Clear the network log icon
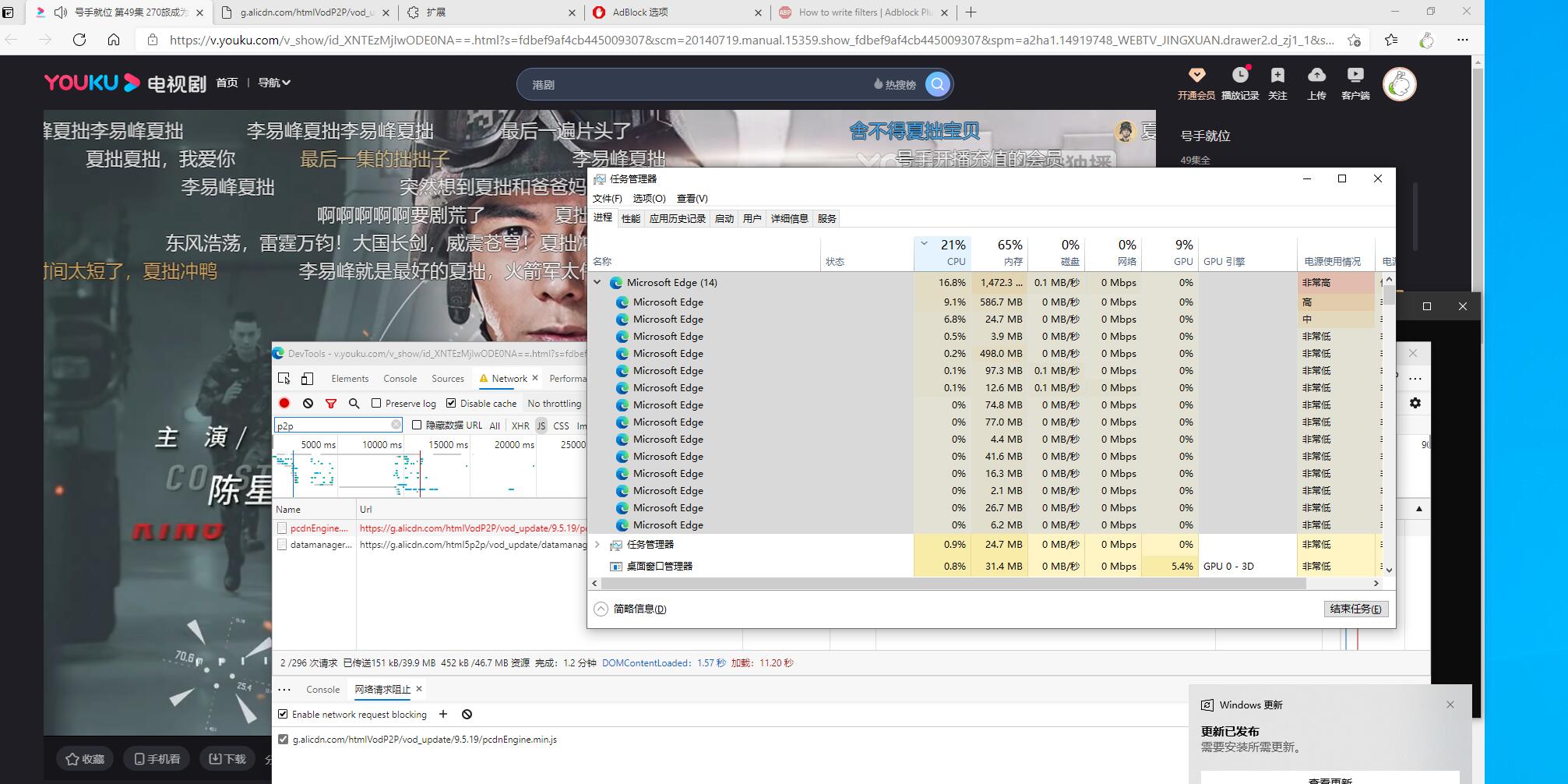Screen dimensions: 1568x784 (x=308, y=403)
